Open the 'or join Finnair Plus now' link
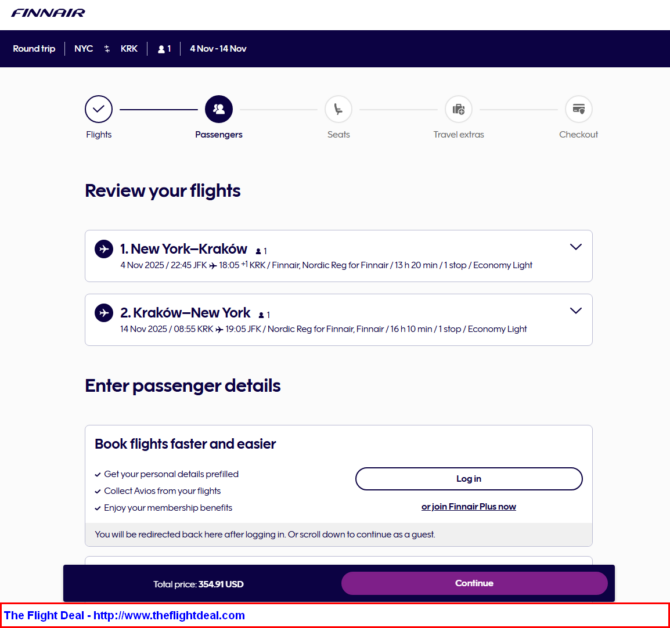The image size is (670, 628). tap(469, 507)
